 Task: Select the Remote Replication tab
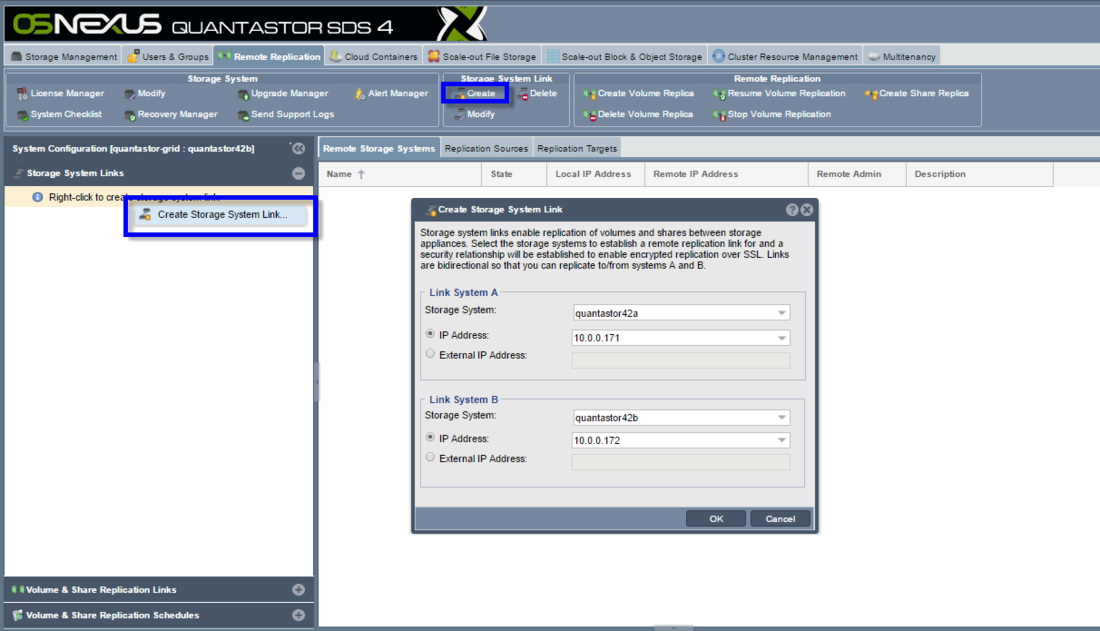point(269,57)
